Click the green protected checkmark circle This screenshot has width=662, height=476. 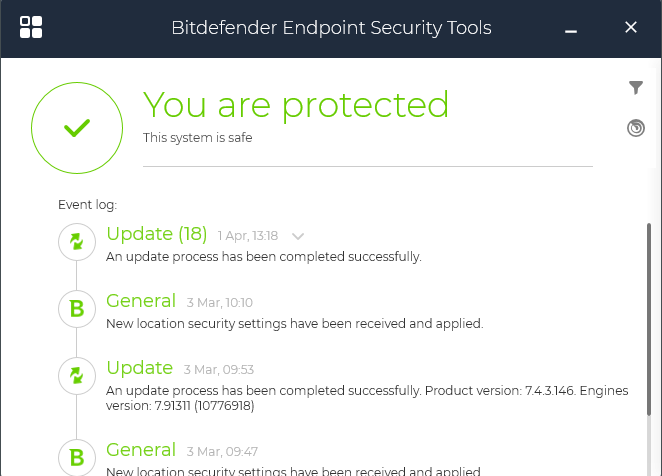tap(77, 128)
